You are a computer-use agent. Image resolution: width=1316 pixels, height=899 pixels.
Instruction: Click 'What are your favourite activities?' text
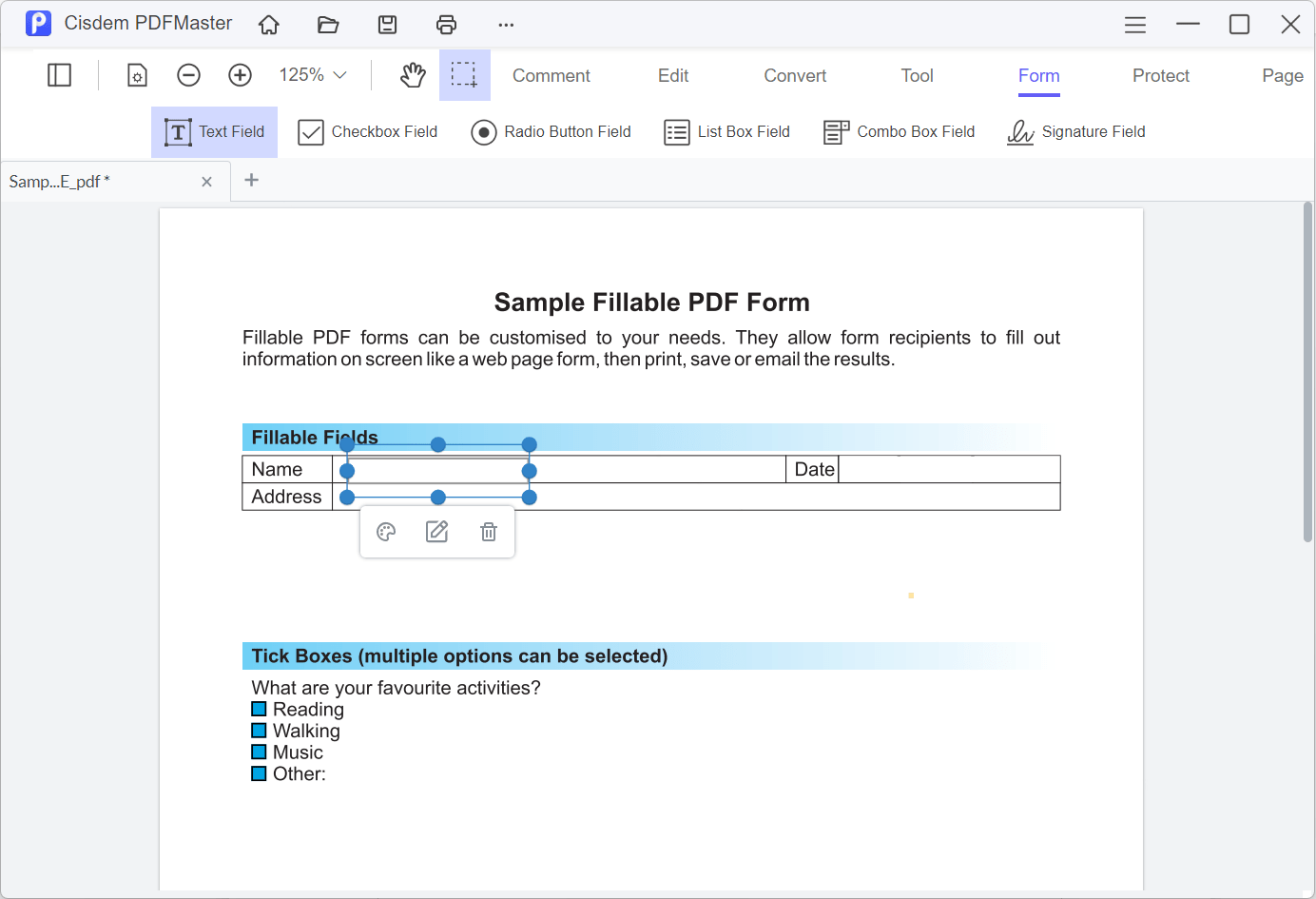(x=396, y=688)
